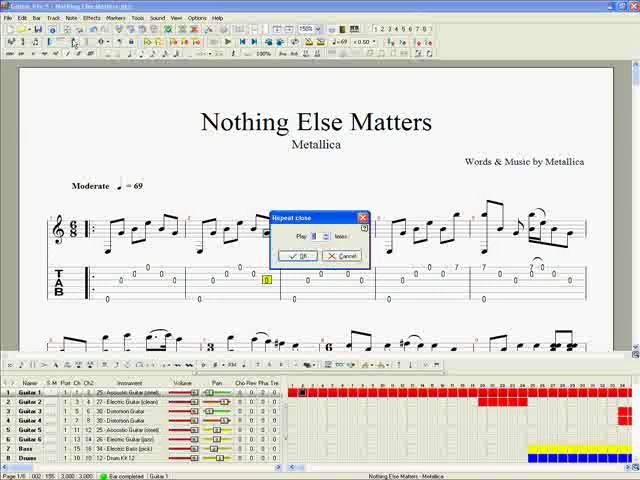This screenshot has width=640, height=480.
Task: Click the green checkmark toolbar icon
Action: click(x=168, y=29)
